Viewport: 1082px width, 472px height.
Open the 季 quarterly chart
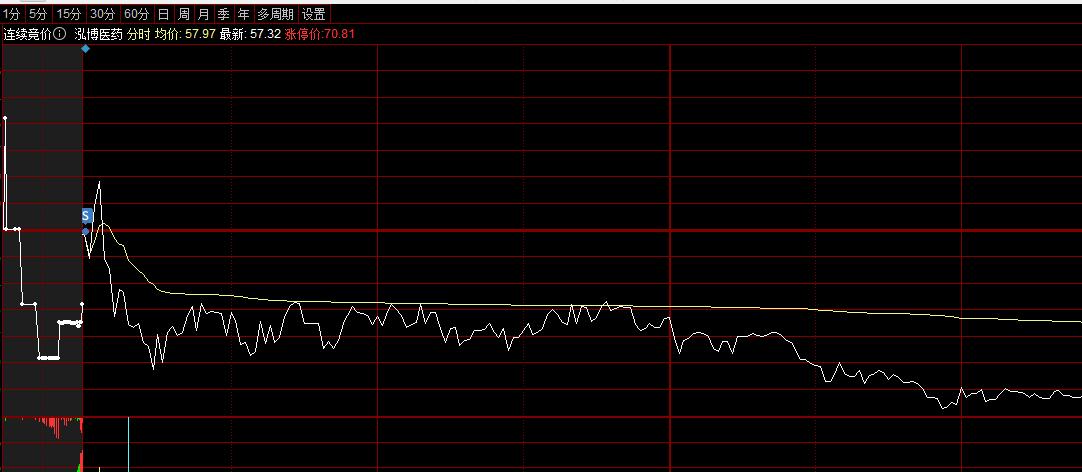coord(224,14)
